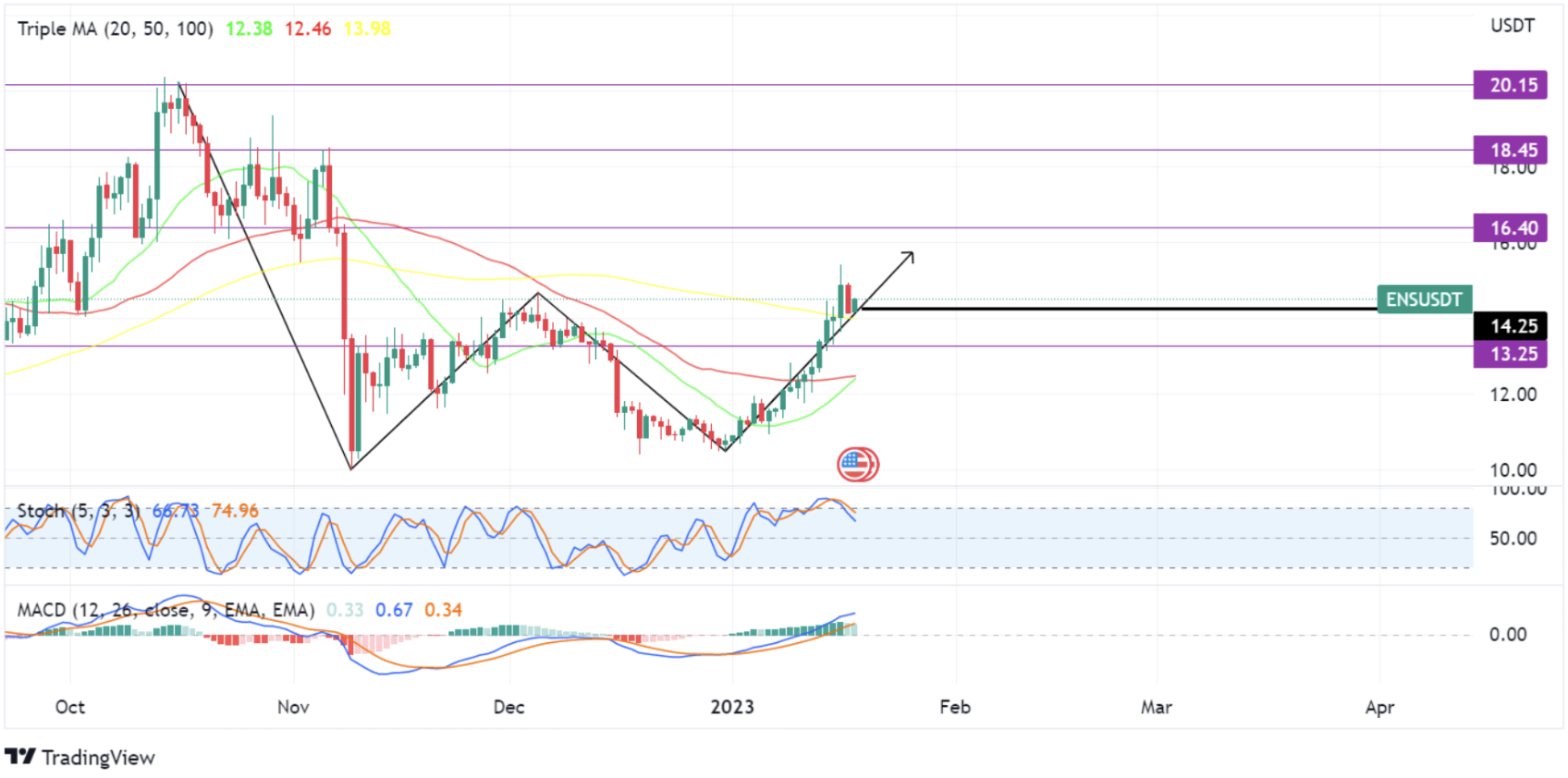Click the TradingView logo

coord(80,758)
